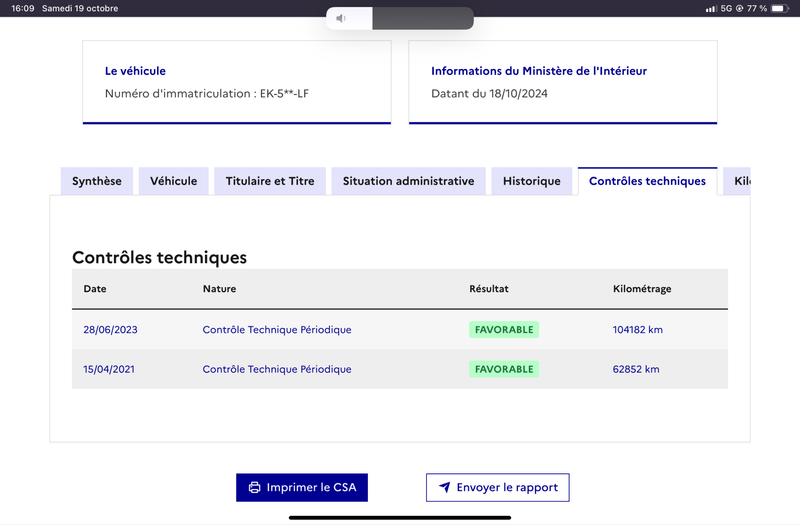Open the partially visible Kilométrage tab
Screen dimensions: 800x525
737,181
